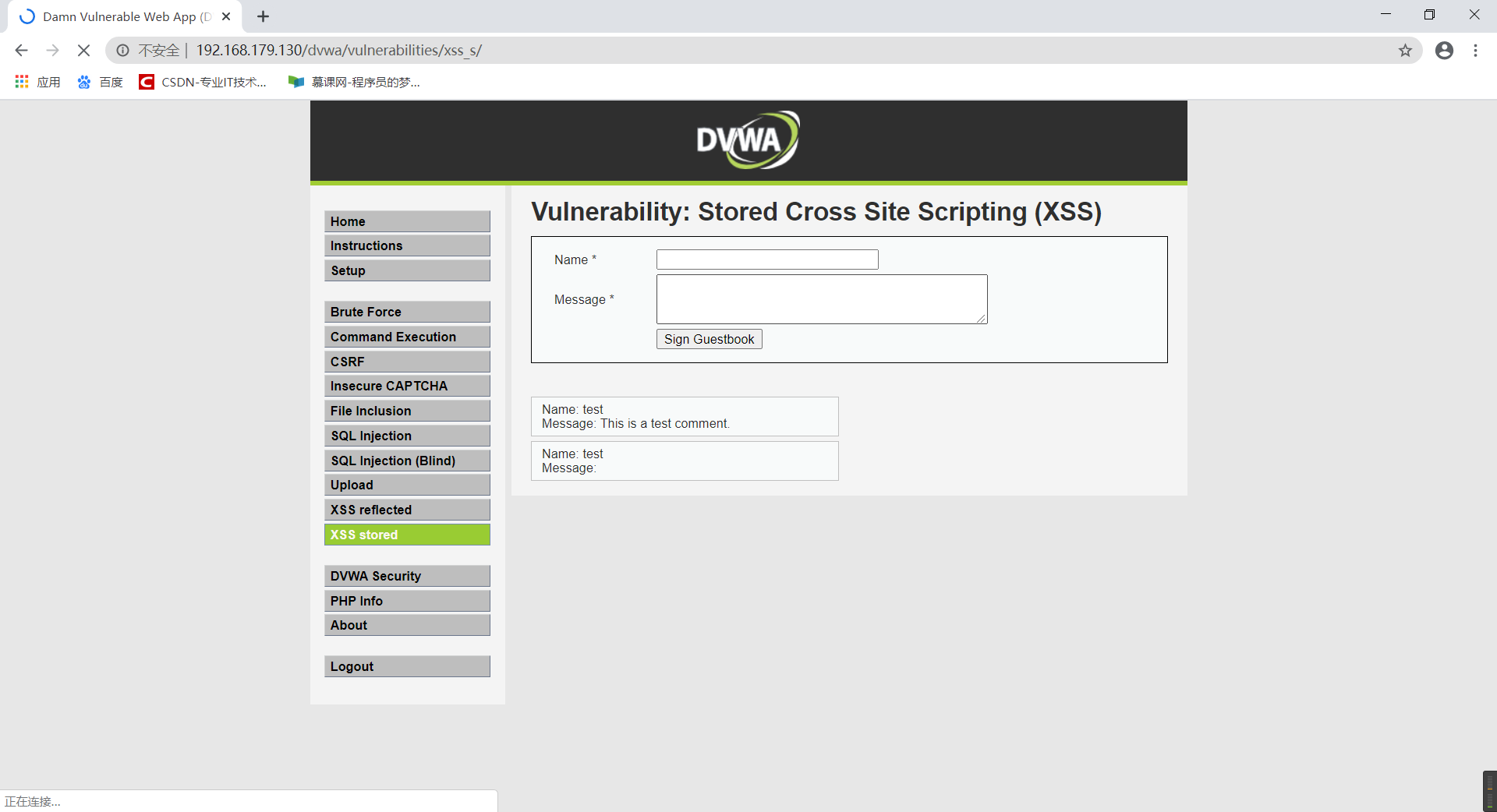
Task: Open the 百度 bookmark
Action: click(x=100, y=82)
